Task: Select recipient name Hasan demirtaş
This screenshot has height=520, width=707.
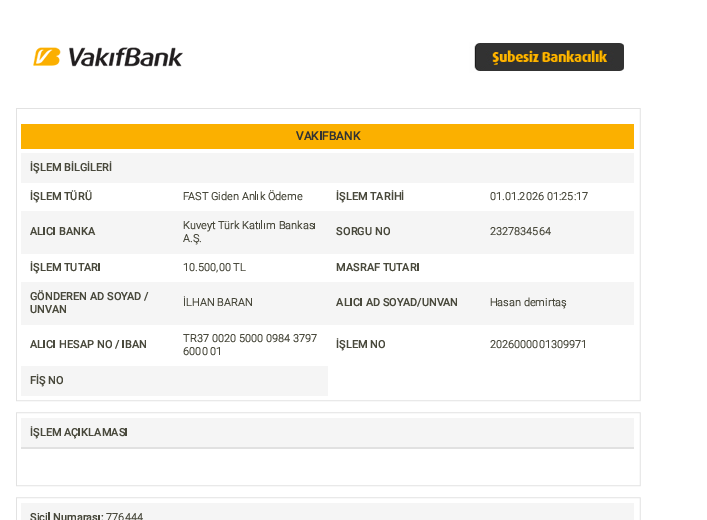Action: point(528,302)
